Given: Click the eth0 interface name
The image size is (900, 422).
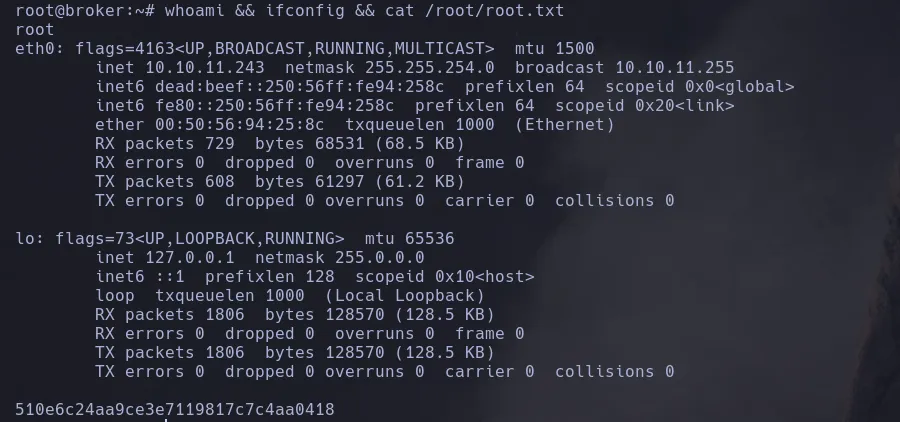Looking at the screenshot, I should click(35, 48).
